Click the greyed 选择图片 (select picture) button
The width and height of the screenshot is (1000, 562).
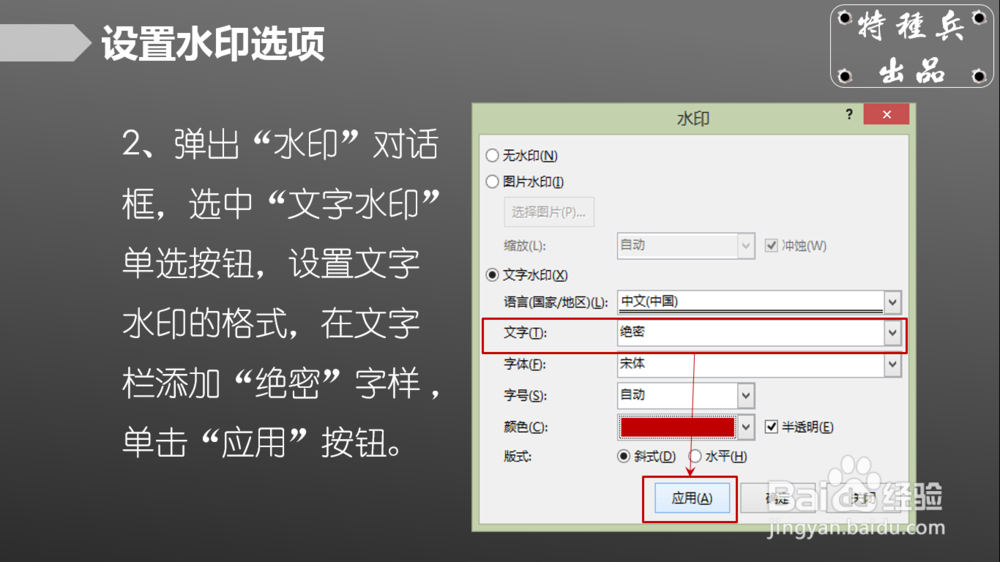tap(549, 212)
